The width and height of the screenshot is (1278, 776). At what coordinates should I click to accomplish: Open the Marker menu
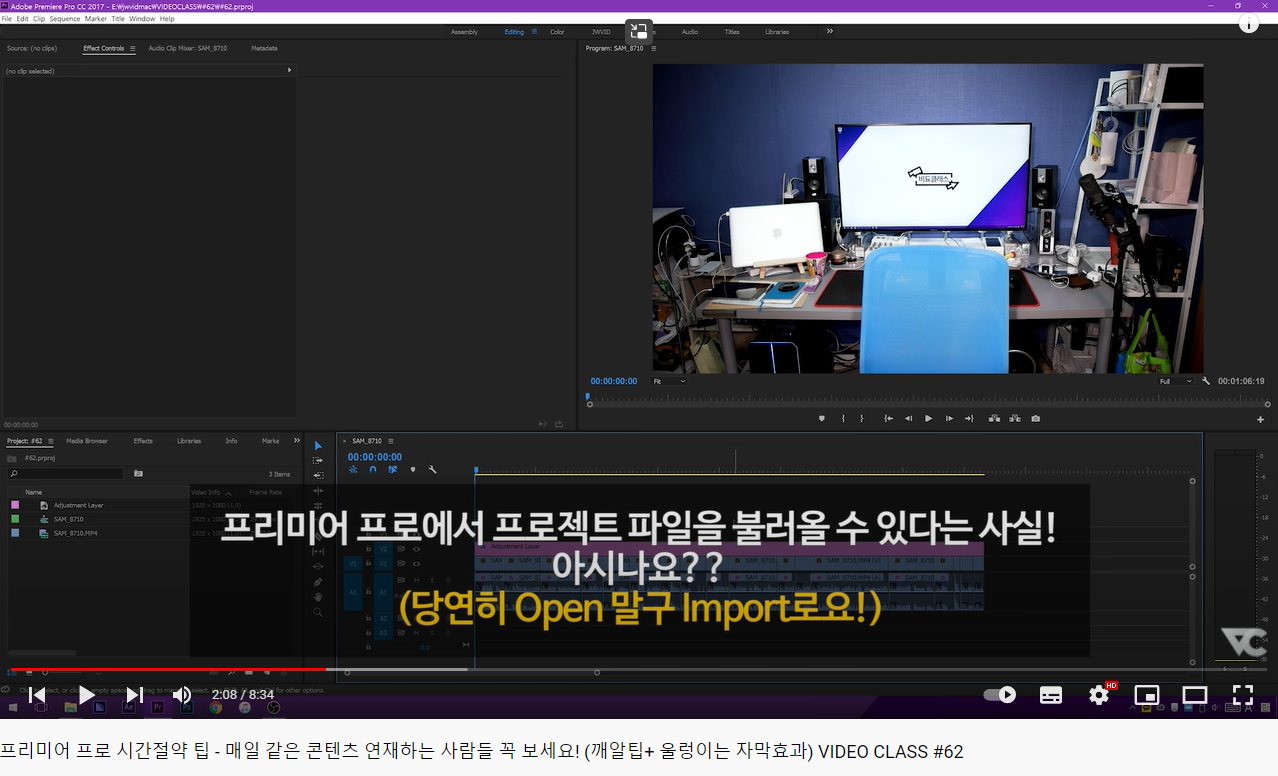[x=96, y=19]
